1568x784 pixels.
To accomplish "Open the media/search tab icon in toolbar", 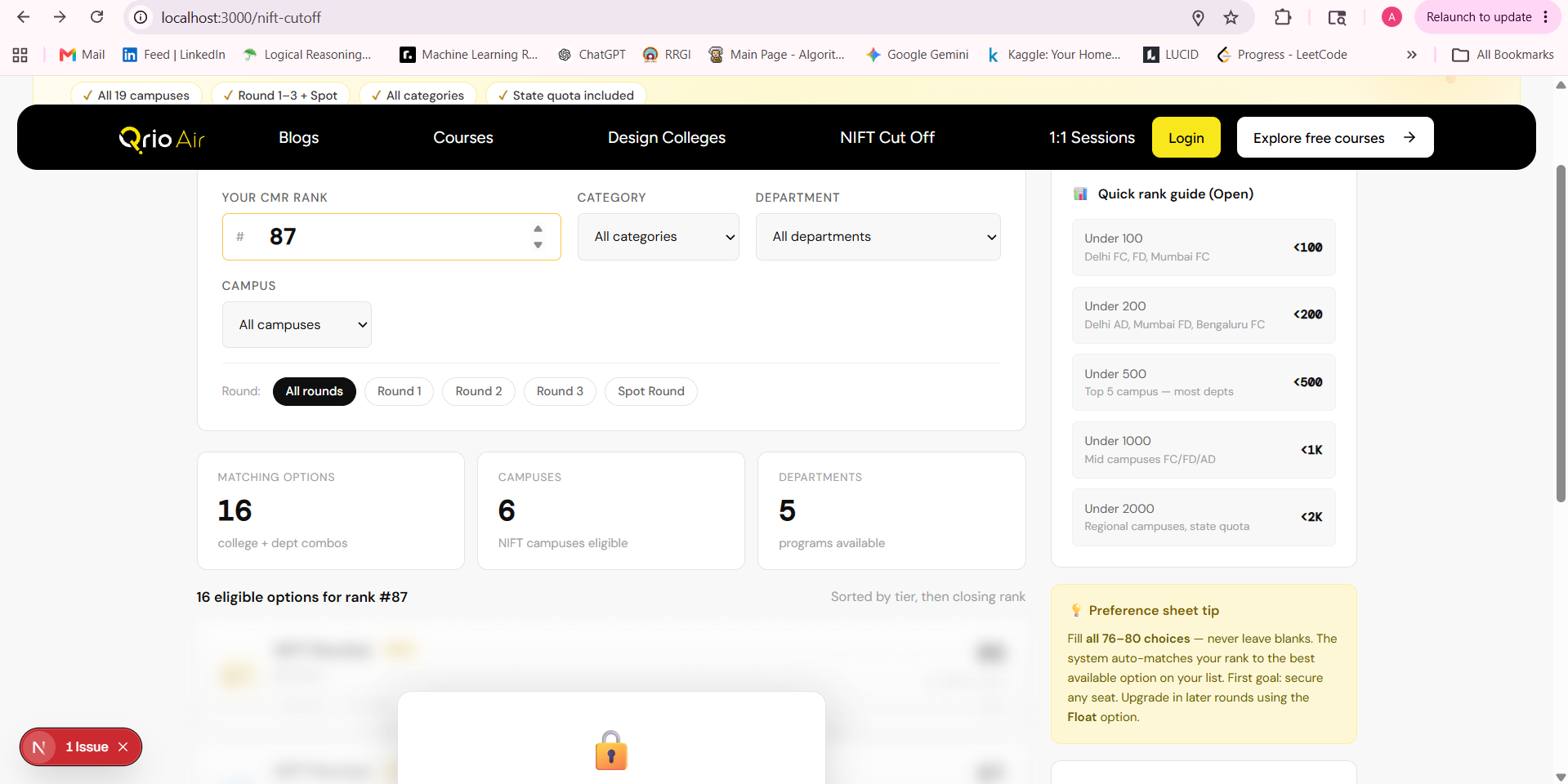I will 1337,17.
